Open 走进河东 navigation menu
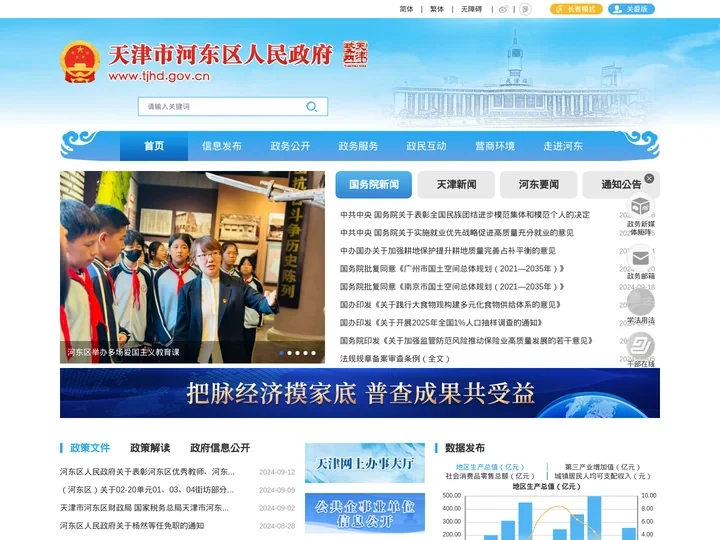 coord(563,146)
